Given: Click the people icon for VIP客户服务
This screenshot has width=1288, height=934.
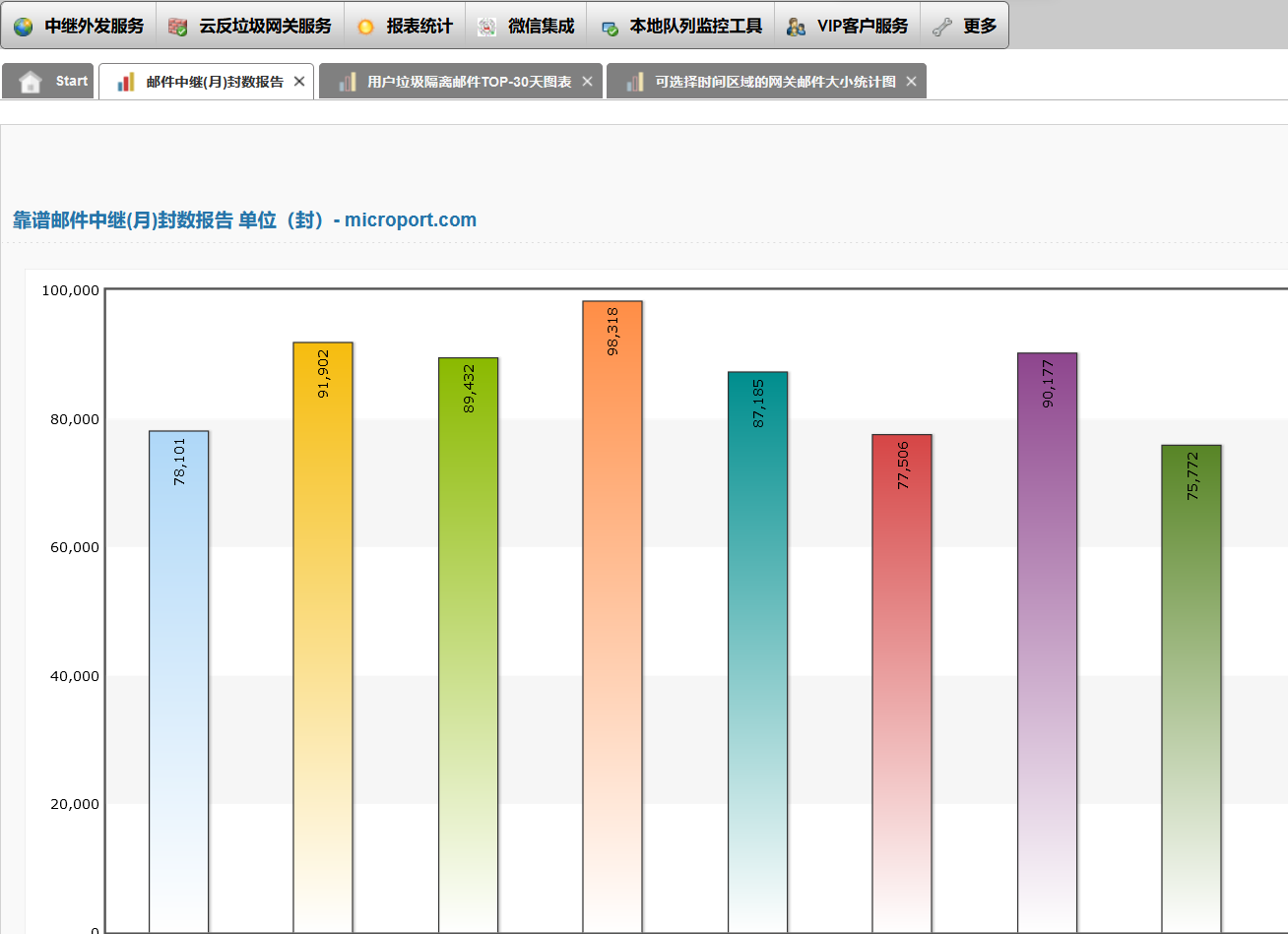Looking at the screenshot, I should 796,27.
